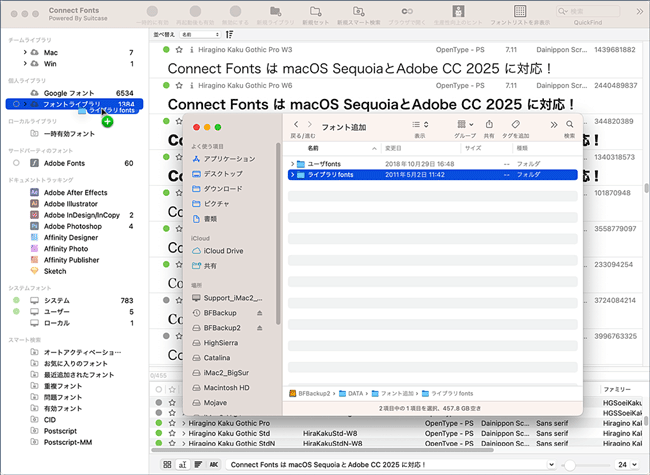The width and height of the screenshot is (650, 475).
Task: Toggle the green dot beside ユーザー
Action: (16, 311)
